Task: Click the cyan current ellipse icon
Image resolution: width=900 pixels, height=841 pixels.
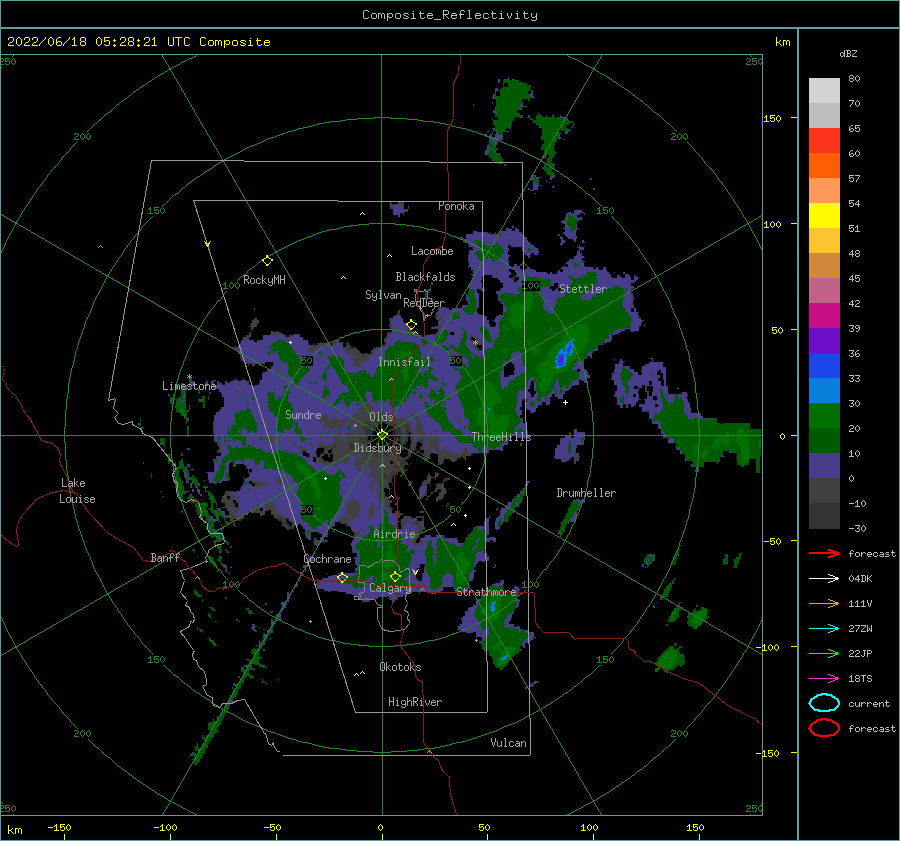Action: pyautogui.click(x=824, y=703)
